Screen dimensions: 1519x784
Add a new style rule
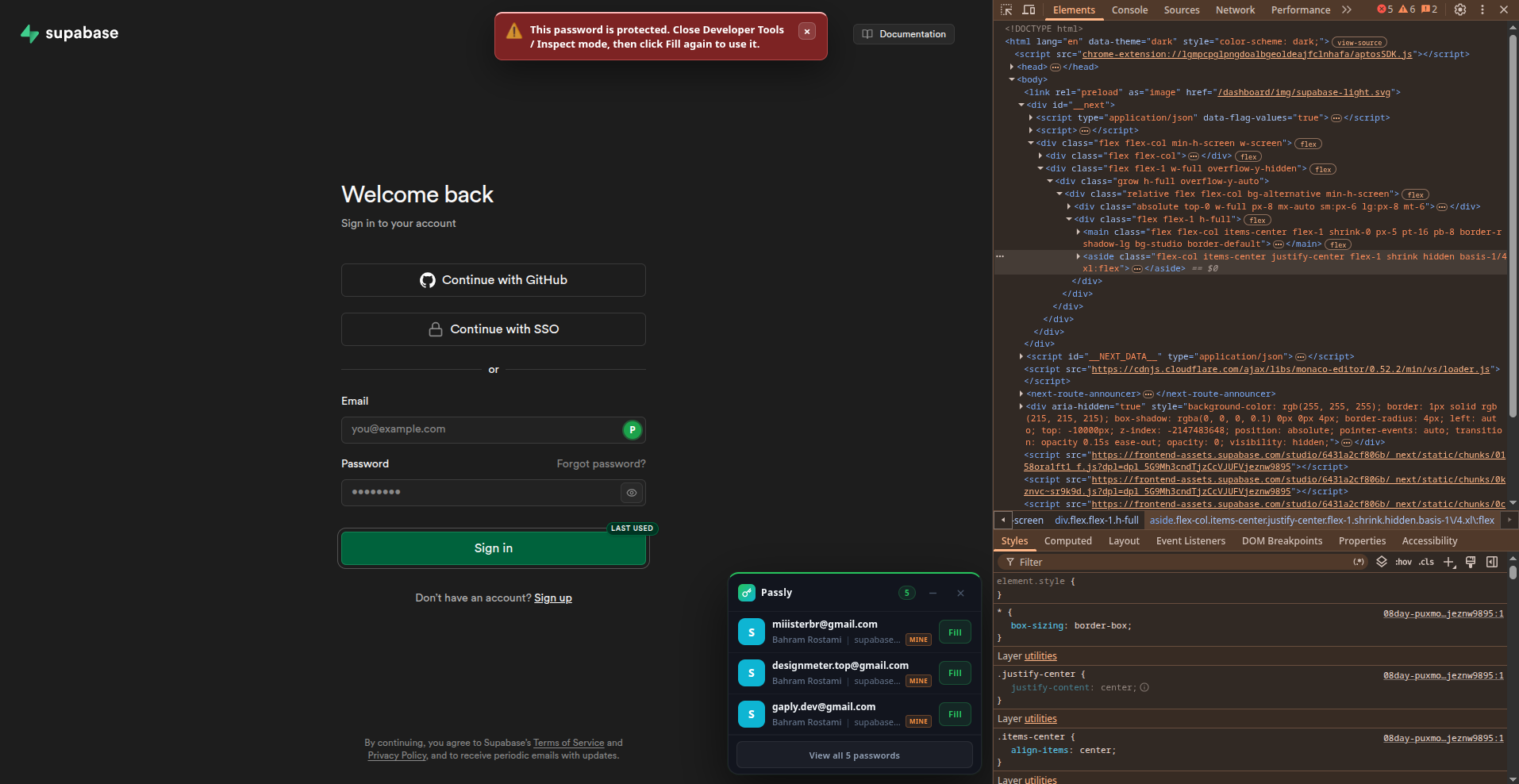(x=1449, y=562)
